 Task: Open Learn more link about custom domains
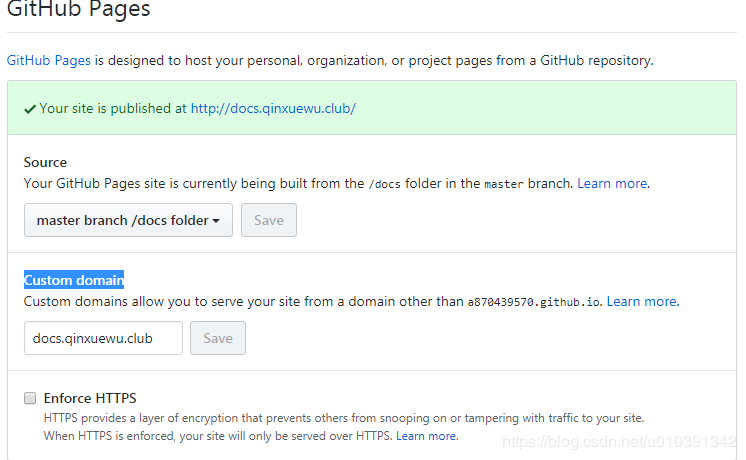point(642,301)
